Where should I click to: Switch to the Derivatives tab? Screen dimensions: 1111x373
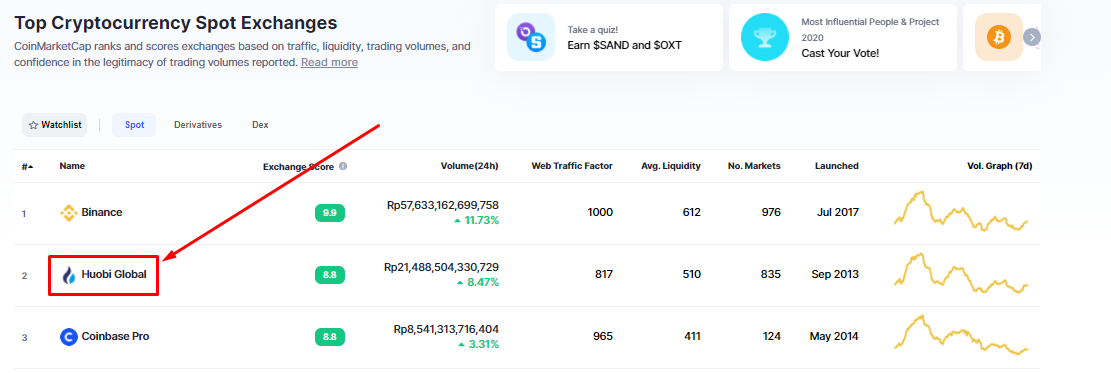tap(198, 125)
